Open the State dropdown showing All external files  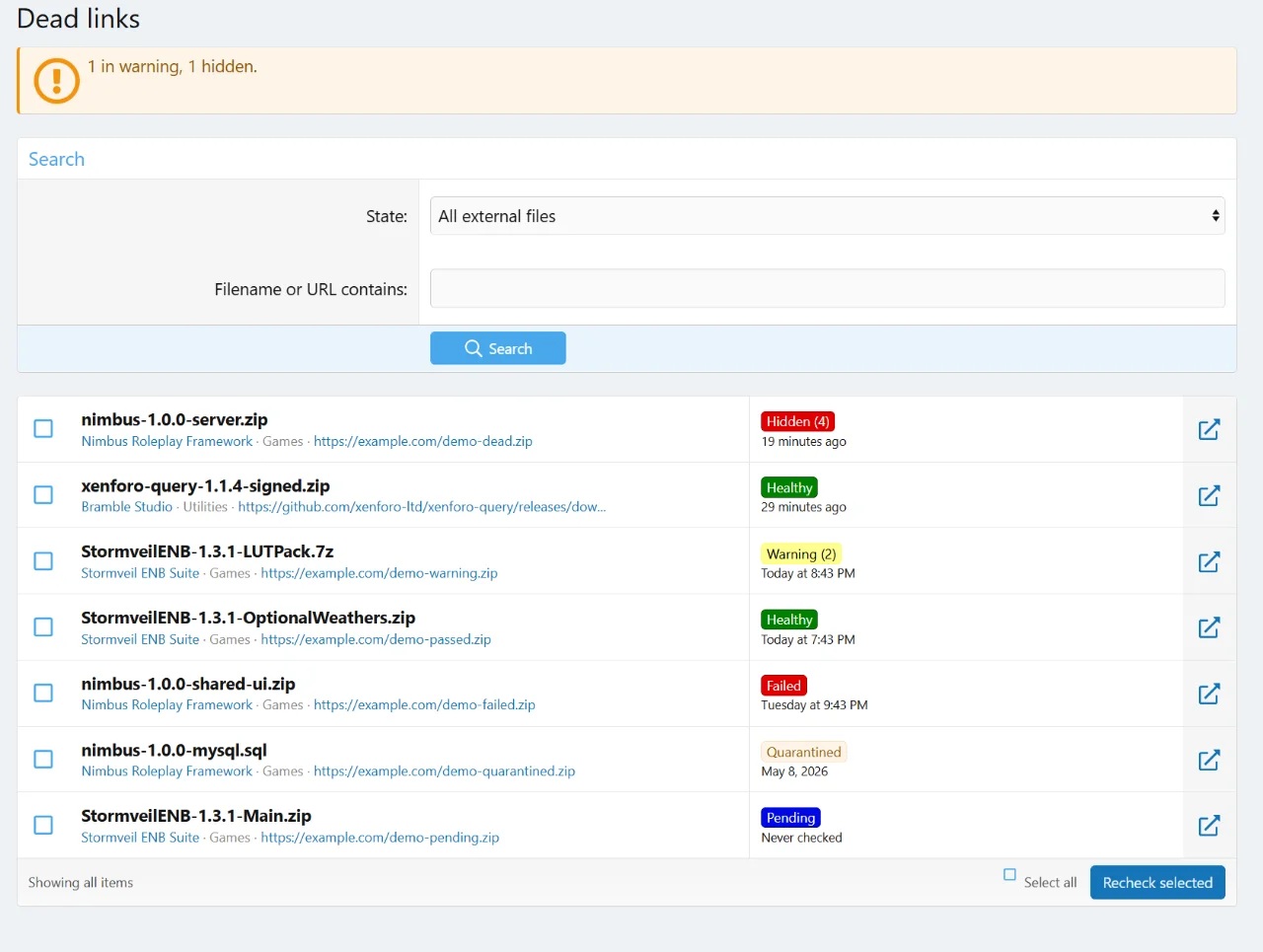(x=827, y=216)
